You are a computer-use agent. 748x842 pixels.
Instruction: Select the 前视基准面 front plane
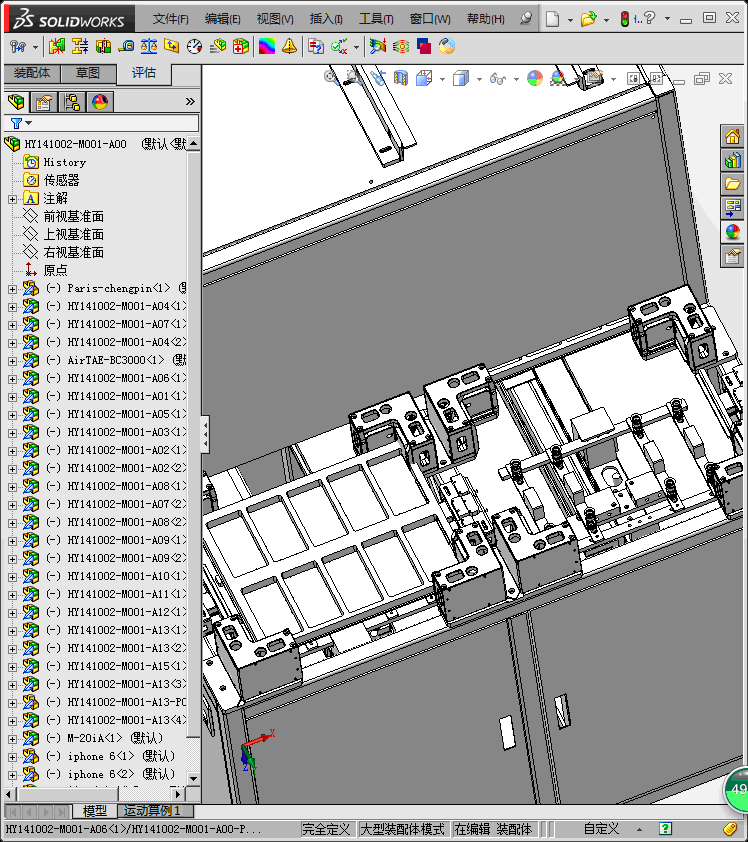tap(73, 216)
